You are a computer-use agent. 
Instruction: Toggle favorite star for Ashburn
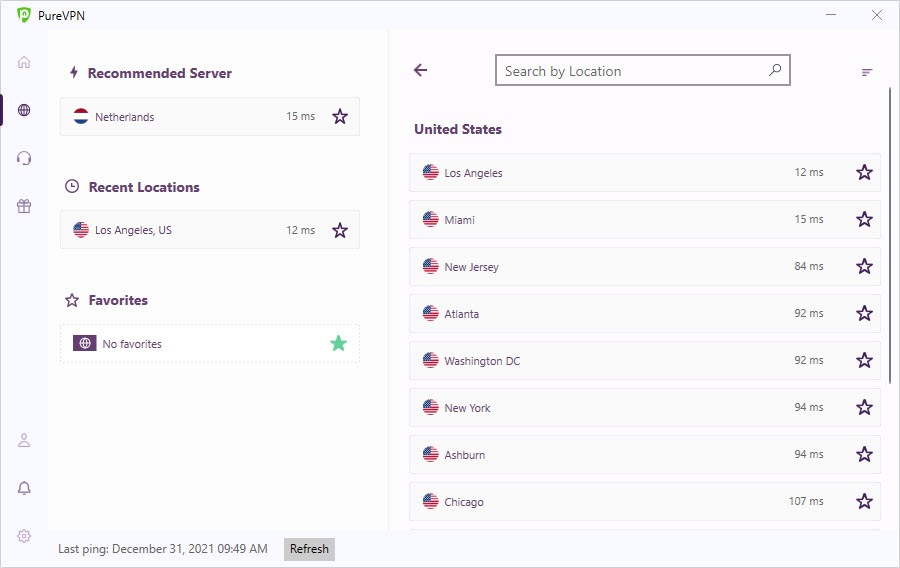[x=864, y=454]
